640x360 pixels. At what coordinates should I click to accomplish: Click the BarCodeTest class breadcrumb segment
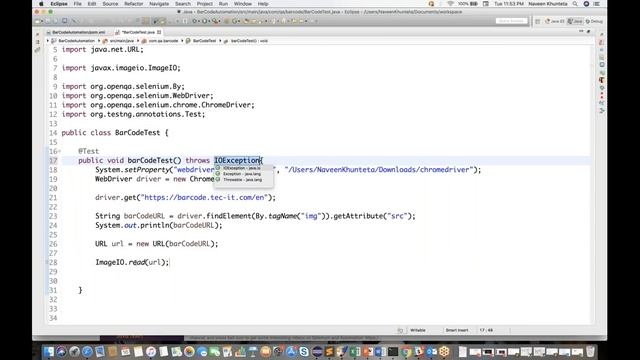pyautogui.click(x=201, y=41)
